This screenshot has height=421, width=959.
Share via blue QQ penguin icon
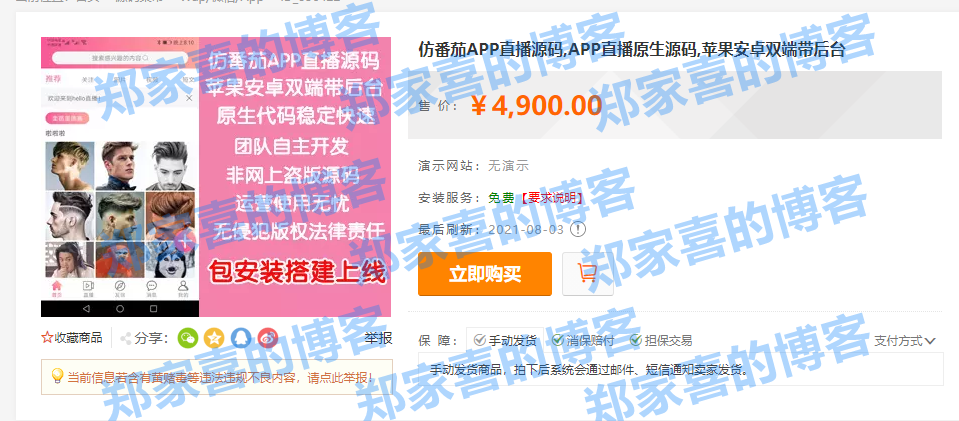click(241, 338)
